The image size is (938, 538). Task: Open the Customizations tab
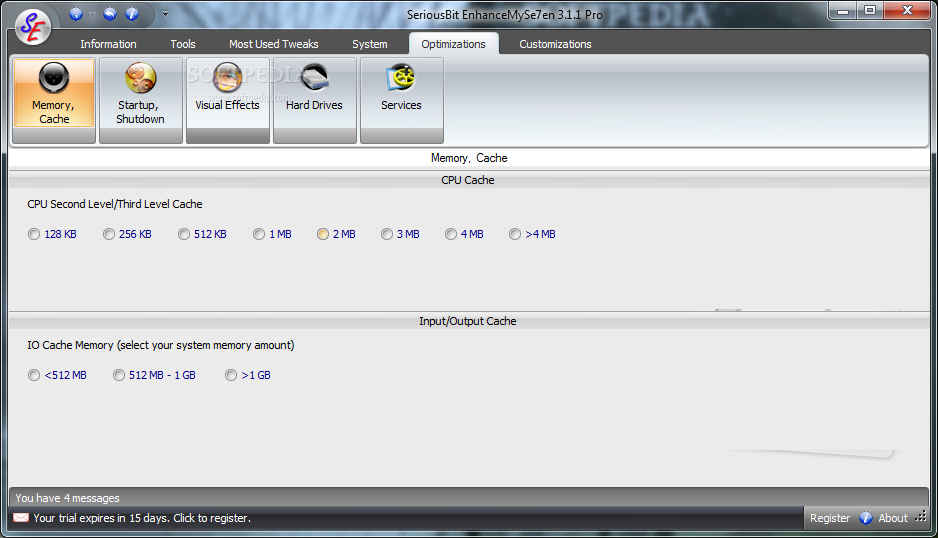pyautogui.click(x=555, y=44)
